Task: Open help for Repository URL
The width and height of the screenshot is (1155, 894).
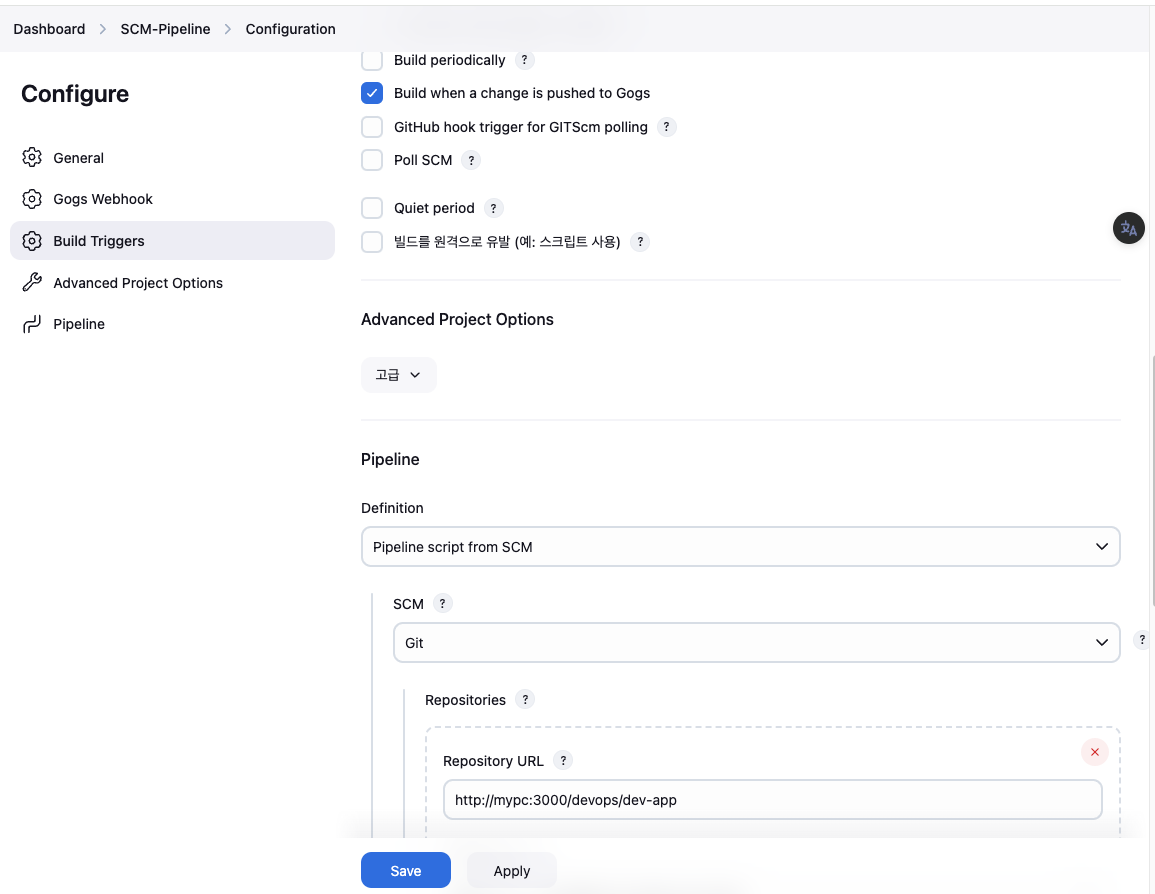Action: click(563, 761)
